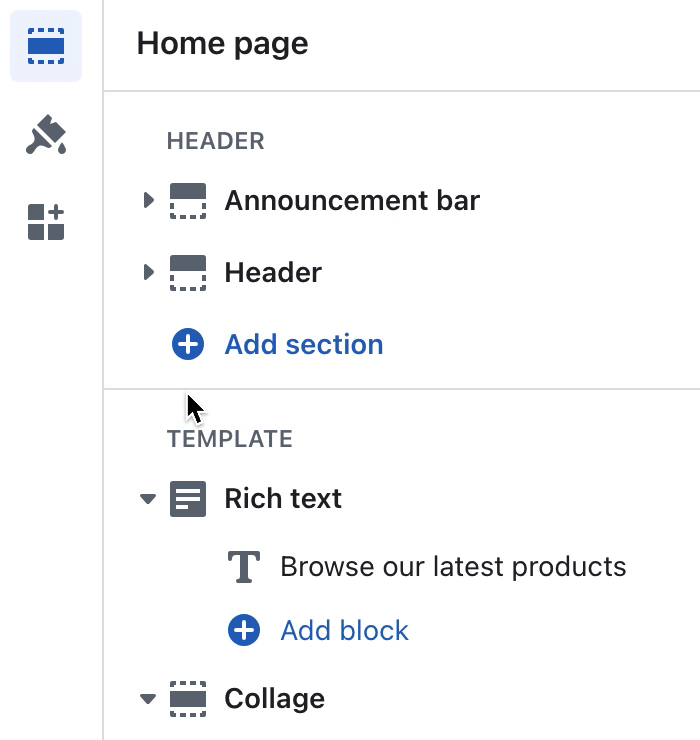Select the Announcement bar item
Screen dimensions: 700x740
[352, 201]
